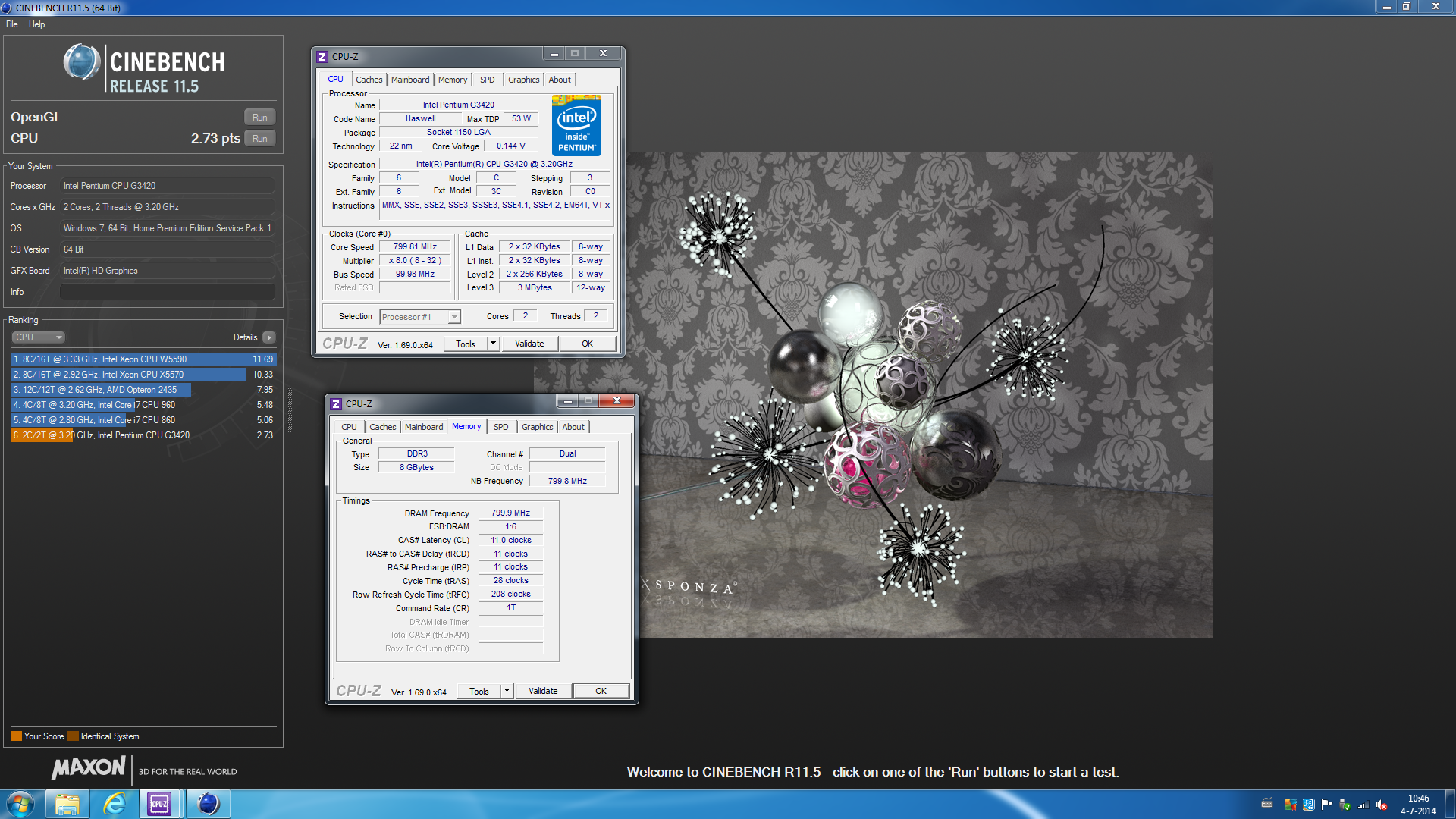This screenshot has height=819, width=1456.
Task: Switch to Caches tab in the CPU-tab CPU-Z window
Action: coord(369,80)
